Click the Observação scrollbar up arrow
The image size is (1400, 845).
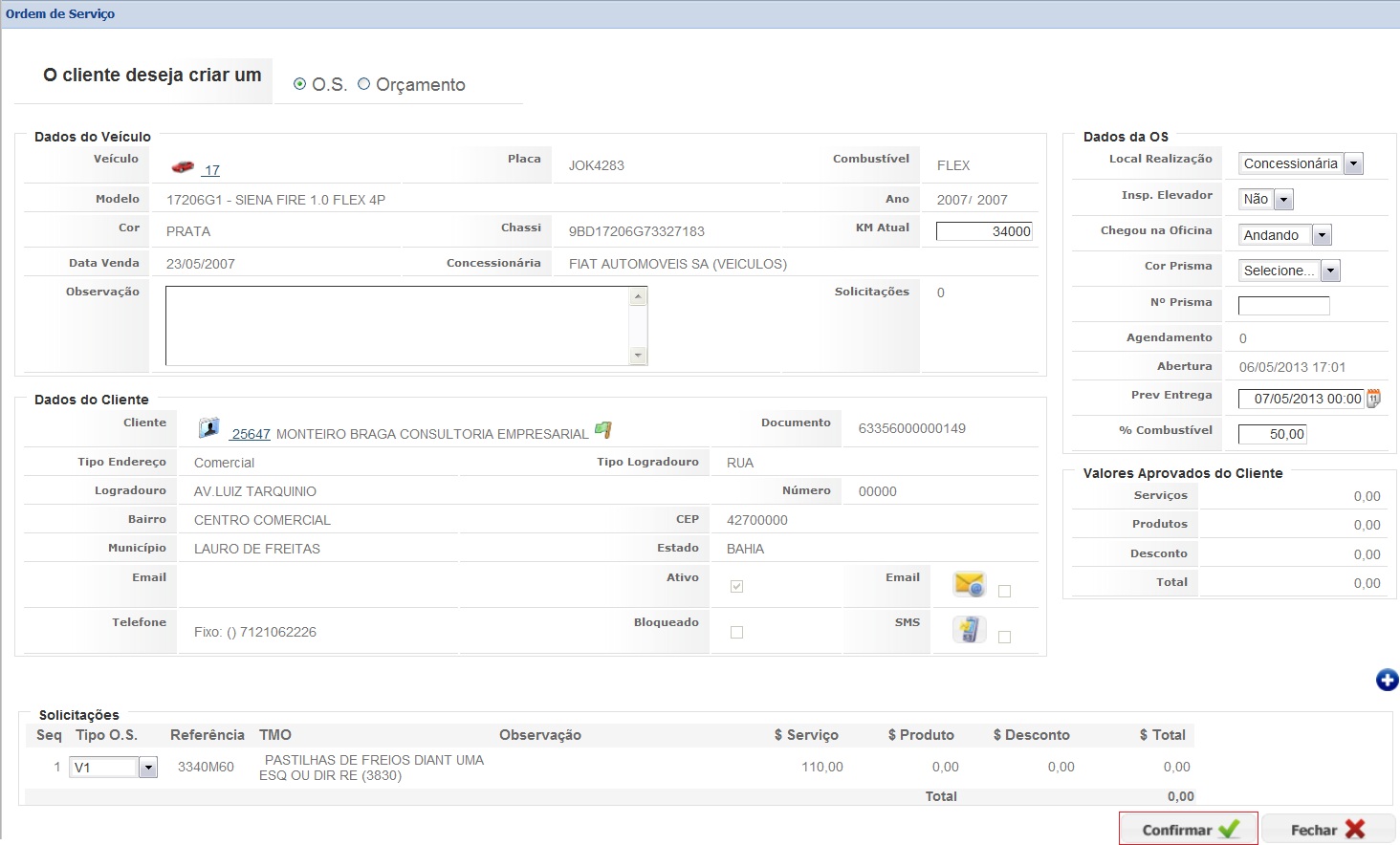tap(639, 296)
